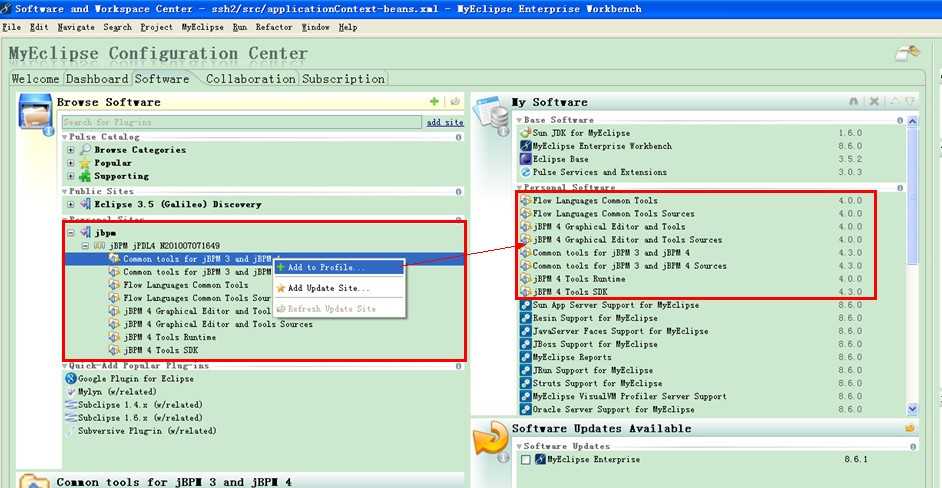Switch to the Welcome tab
Viewport: 942px width, 488px height.
pyautogui.click(x=35, y=79)
